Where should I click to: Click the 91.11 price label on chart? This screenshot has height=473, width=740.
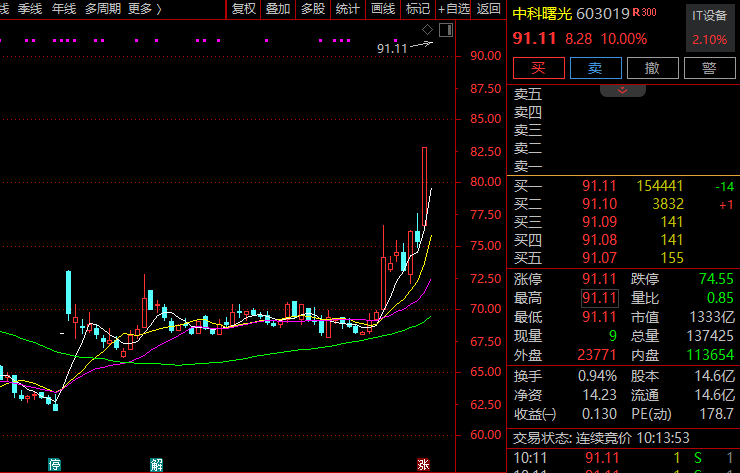pyautogui.click(x=392, y=49)
